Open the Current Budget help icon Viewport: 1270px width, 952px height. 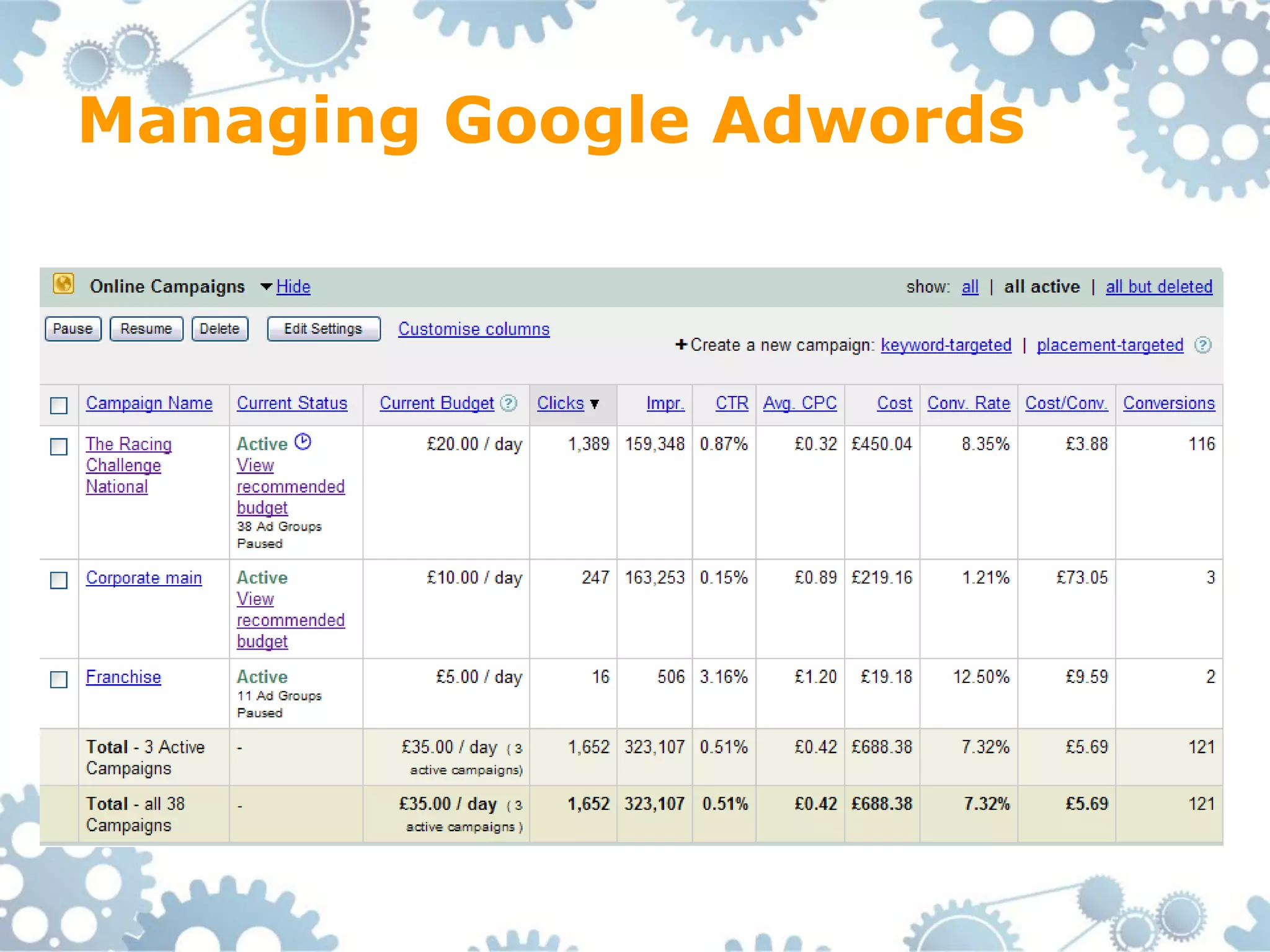point(508,403)
